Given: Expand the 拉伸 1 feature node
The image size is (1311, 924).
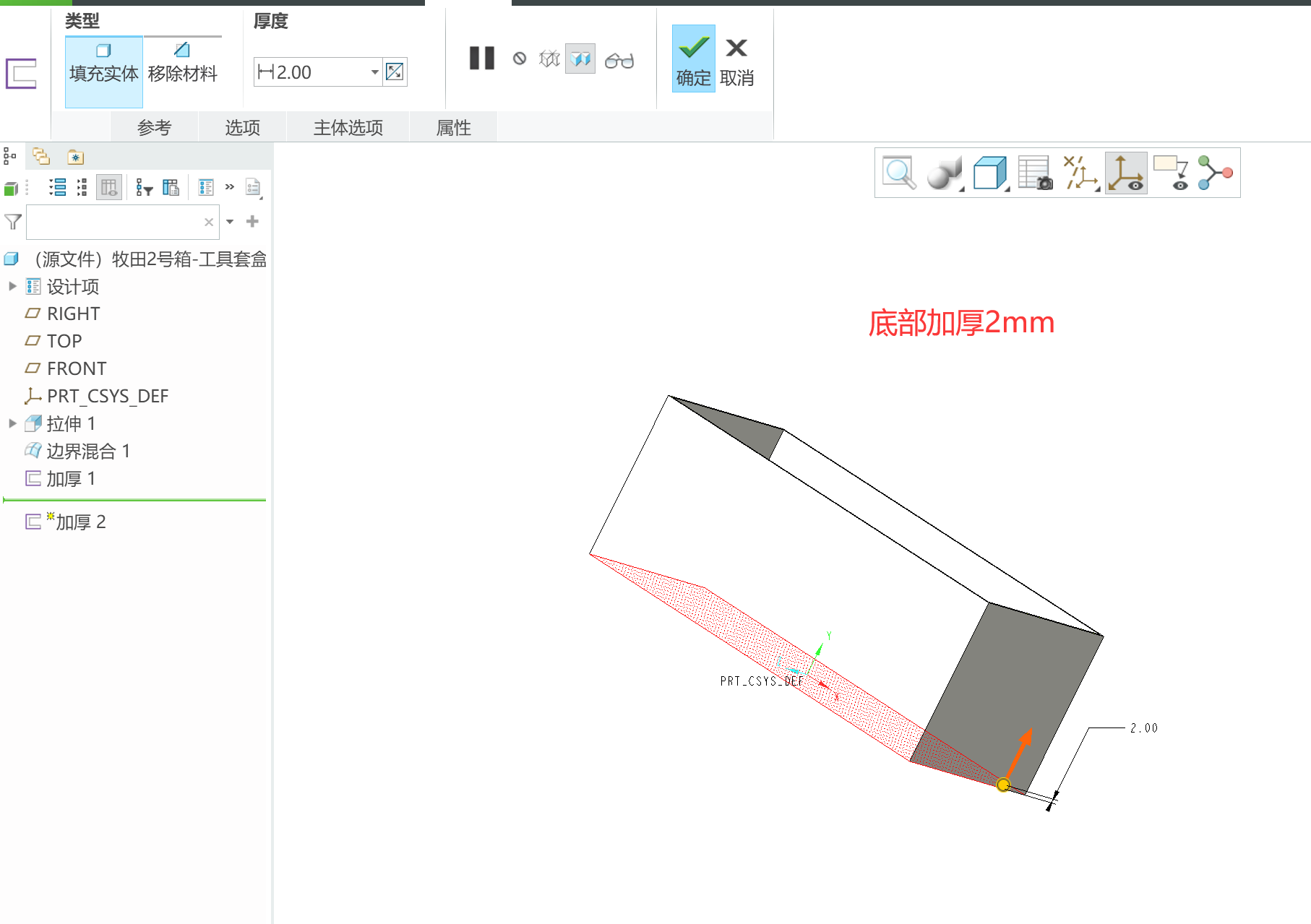Looking at the screenshot, I should (12, 423).
